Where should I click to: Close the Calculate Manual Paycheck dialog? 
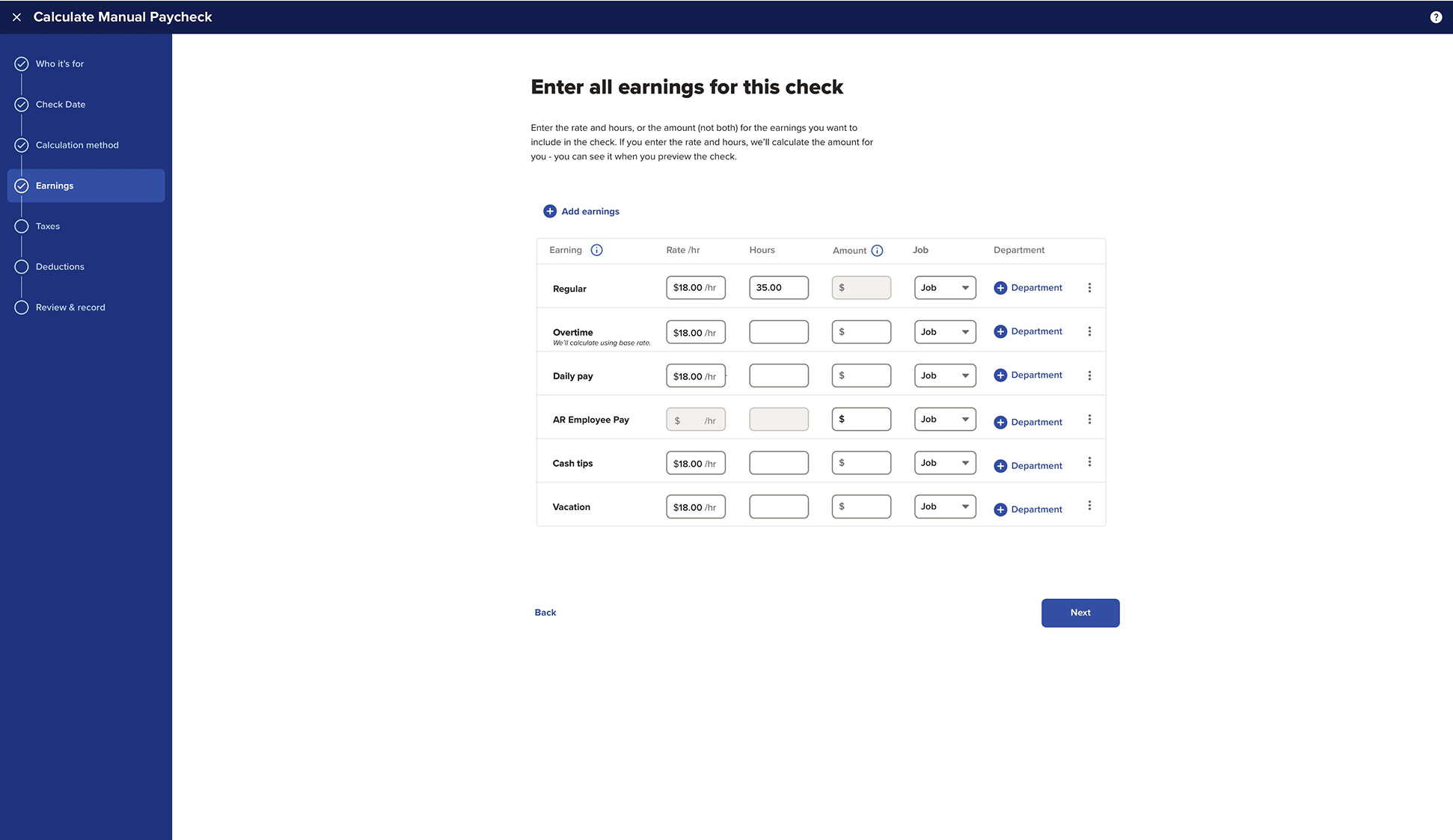point(16,17)
